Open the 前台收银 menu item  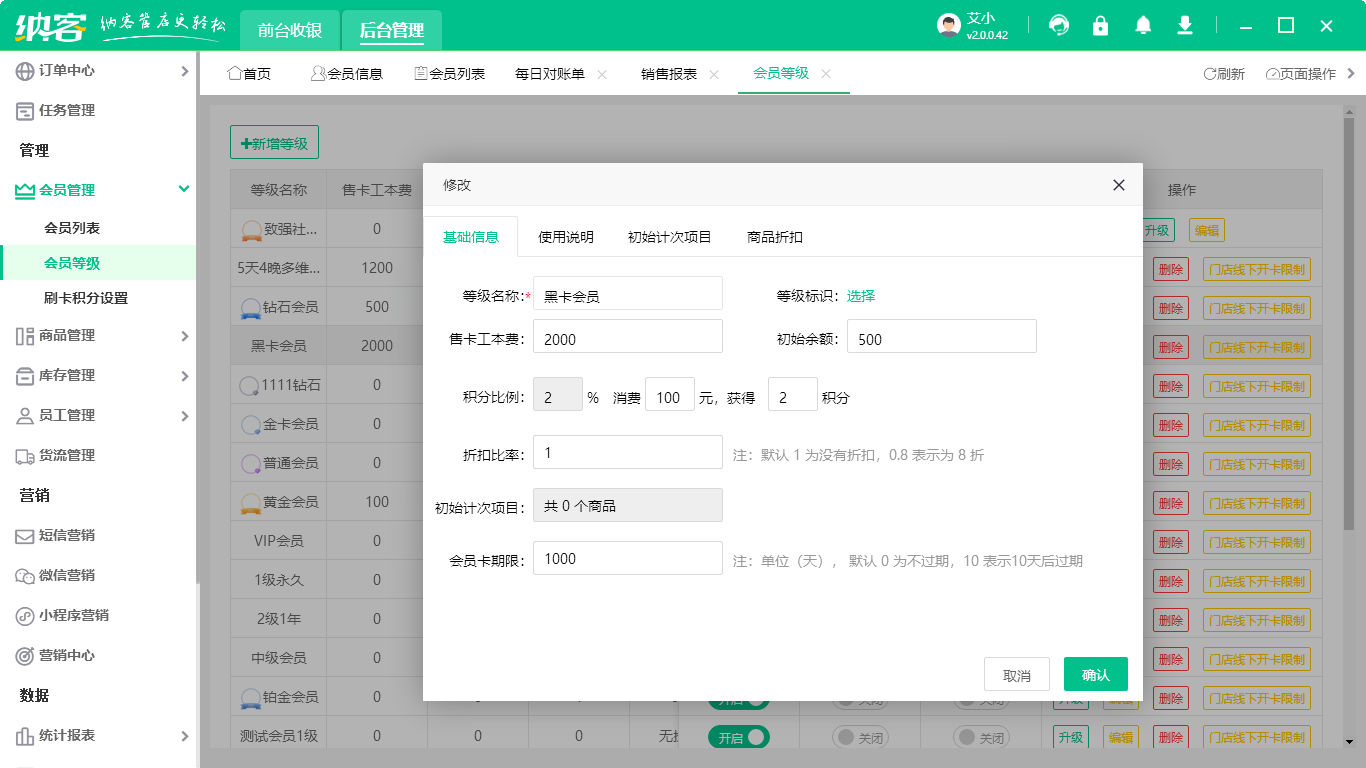(x=291, y=31)
